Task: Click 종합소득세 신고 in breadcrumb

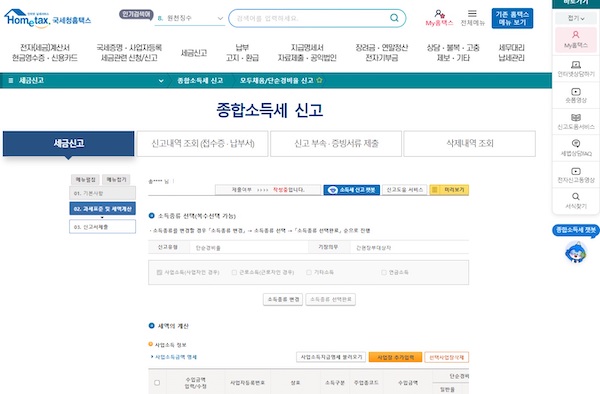Action: pyautogui.click(x=200, y=80)
